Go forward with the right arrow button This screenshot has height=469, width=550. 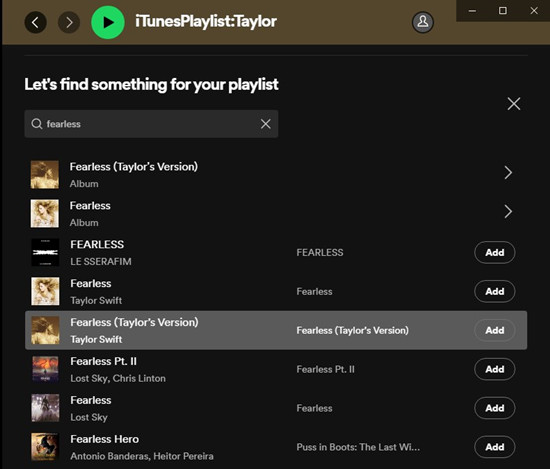click(69, 22)
